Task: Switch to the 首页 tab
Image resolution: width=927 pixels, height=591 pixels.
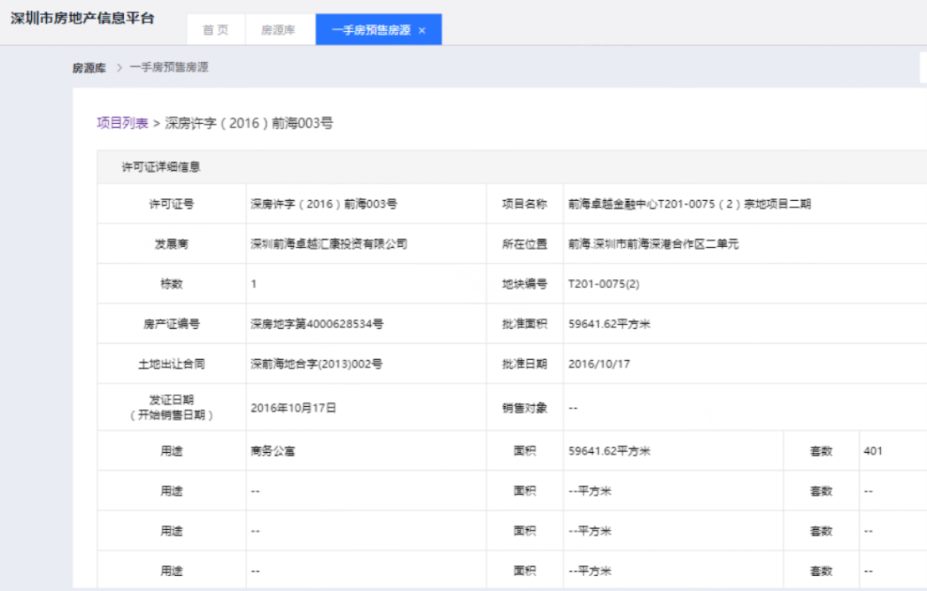Action: click(x=215, y=30)
